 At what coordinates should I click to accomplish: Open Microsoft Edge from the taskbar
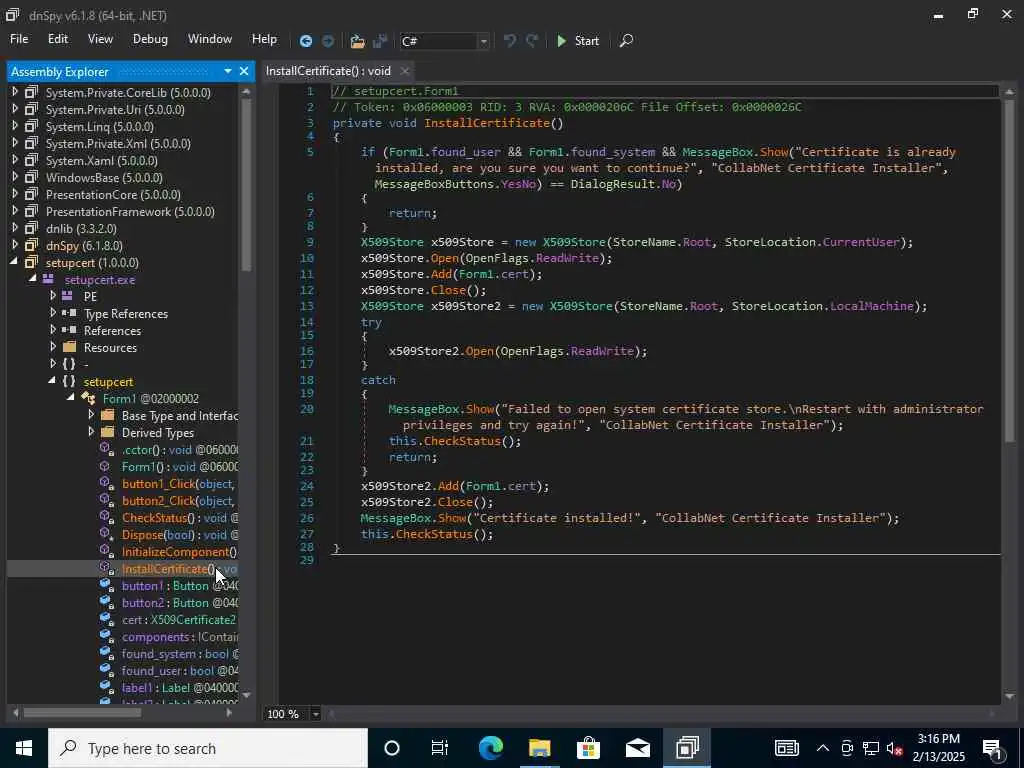pos(490,748)
